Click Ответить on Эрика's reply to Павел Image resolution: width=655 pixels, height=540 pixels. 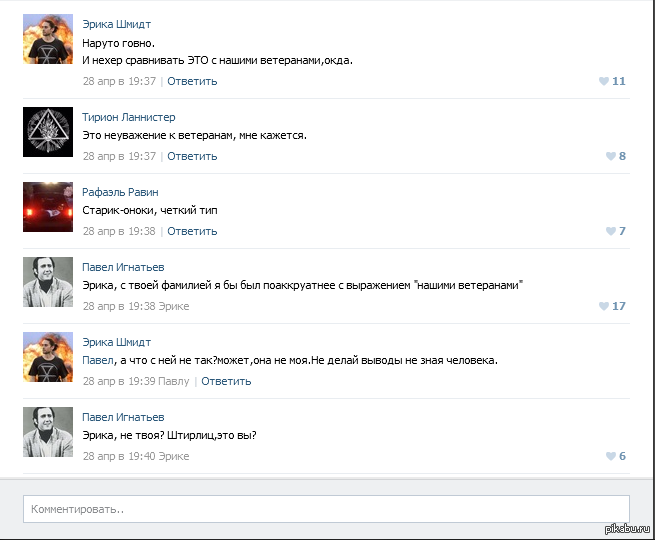coord(226,381)
